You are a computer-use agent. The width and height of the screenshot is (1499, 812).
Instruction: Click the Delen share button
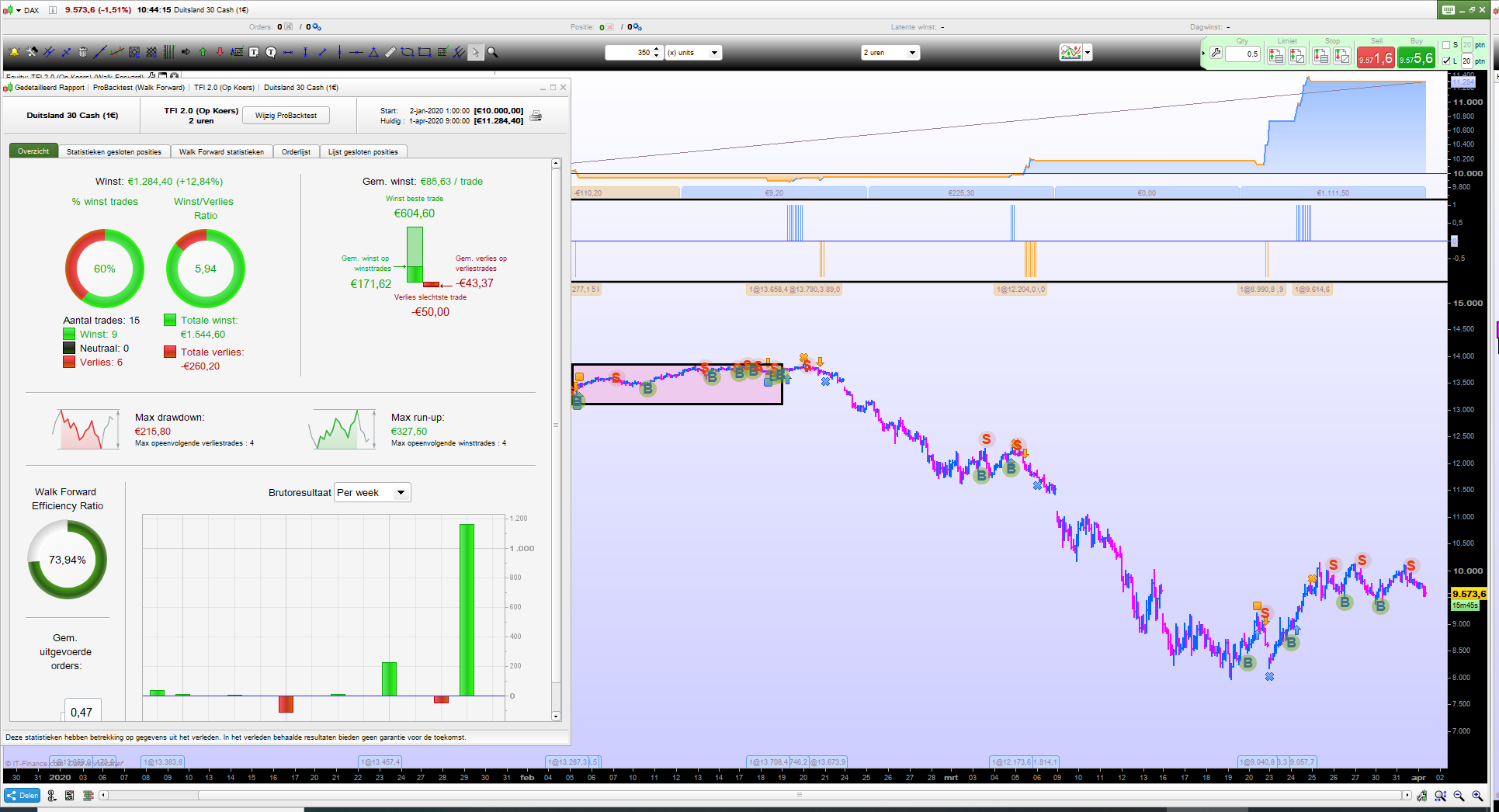click(x=23, y=796)
